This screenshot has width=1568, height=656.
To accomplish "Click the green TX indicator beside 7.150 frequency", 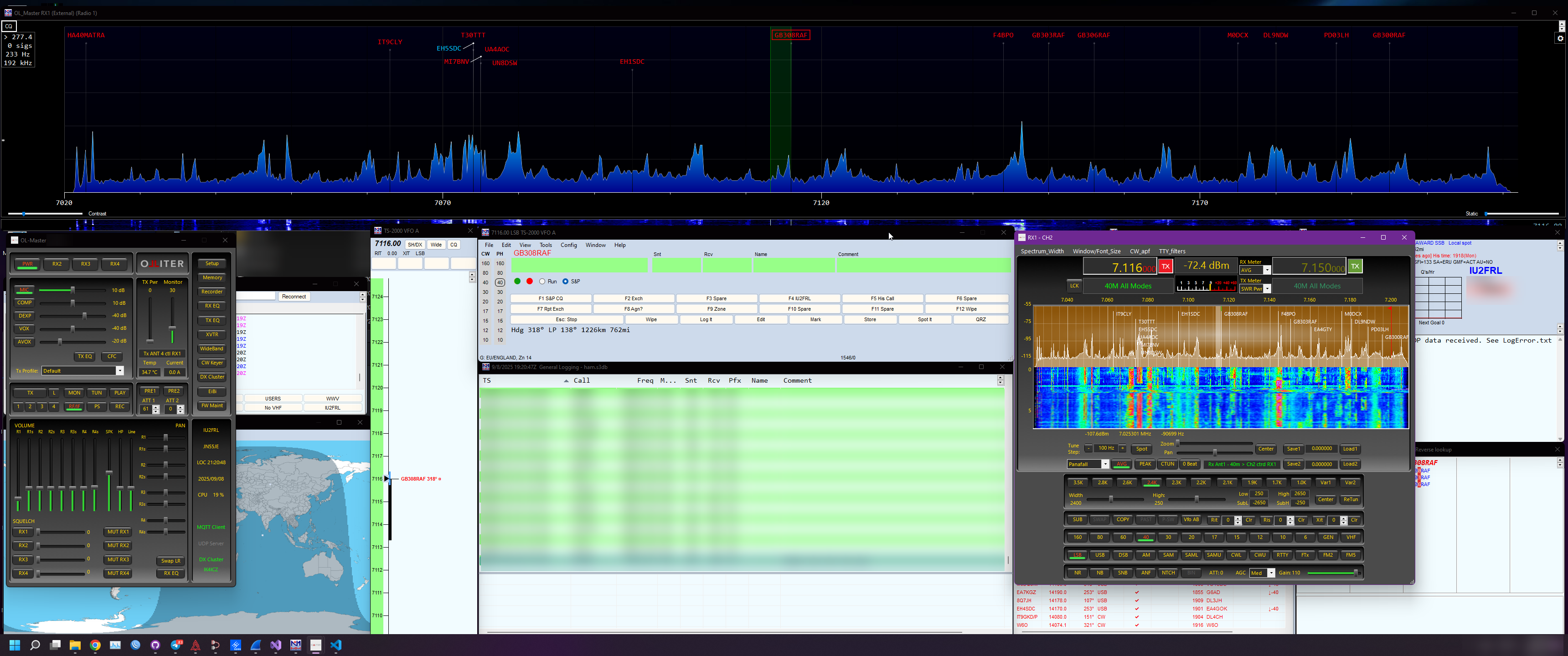I will (x=1355, y=266).
